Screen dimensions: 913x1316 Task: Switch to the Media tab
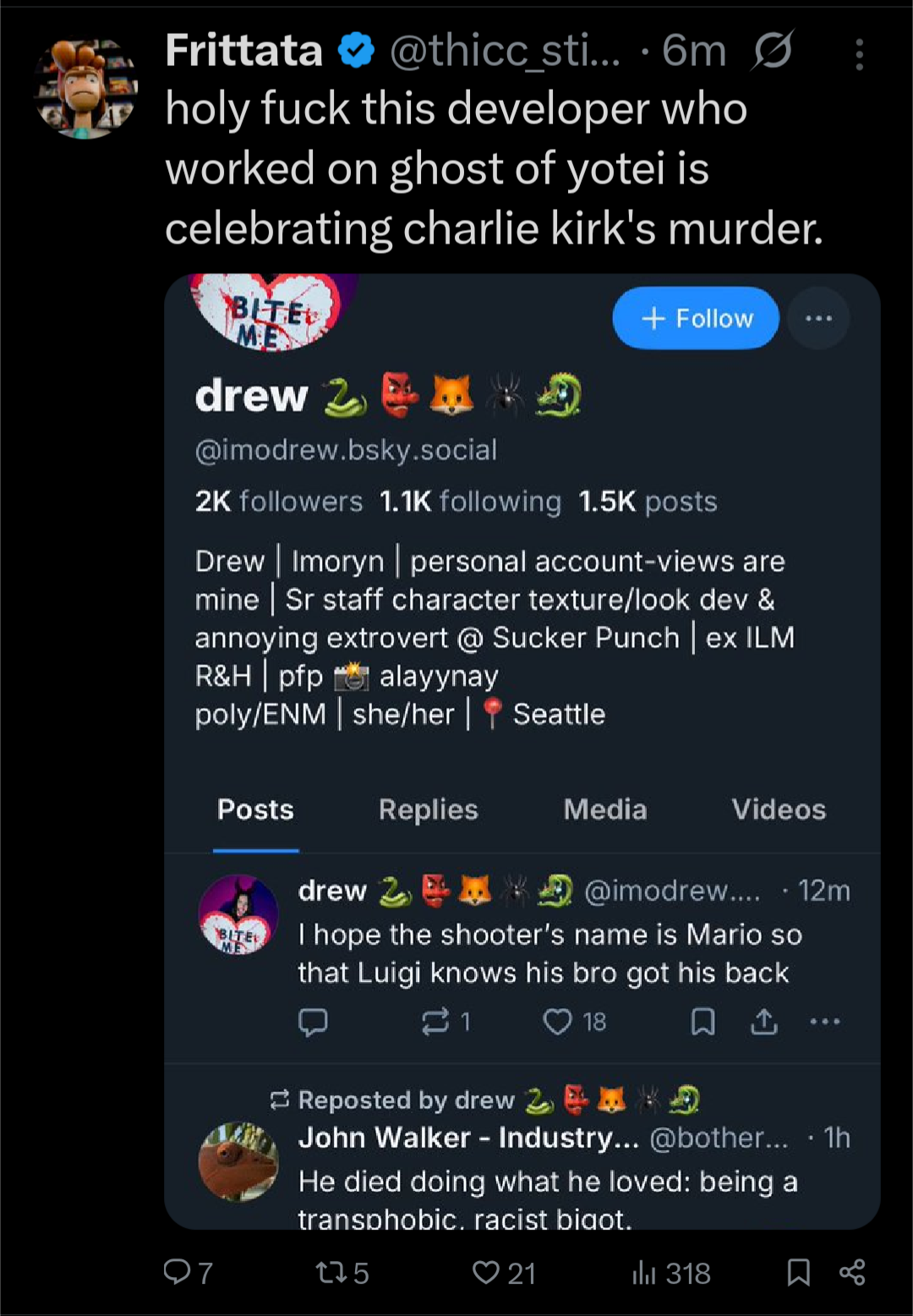(605, 809)
